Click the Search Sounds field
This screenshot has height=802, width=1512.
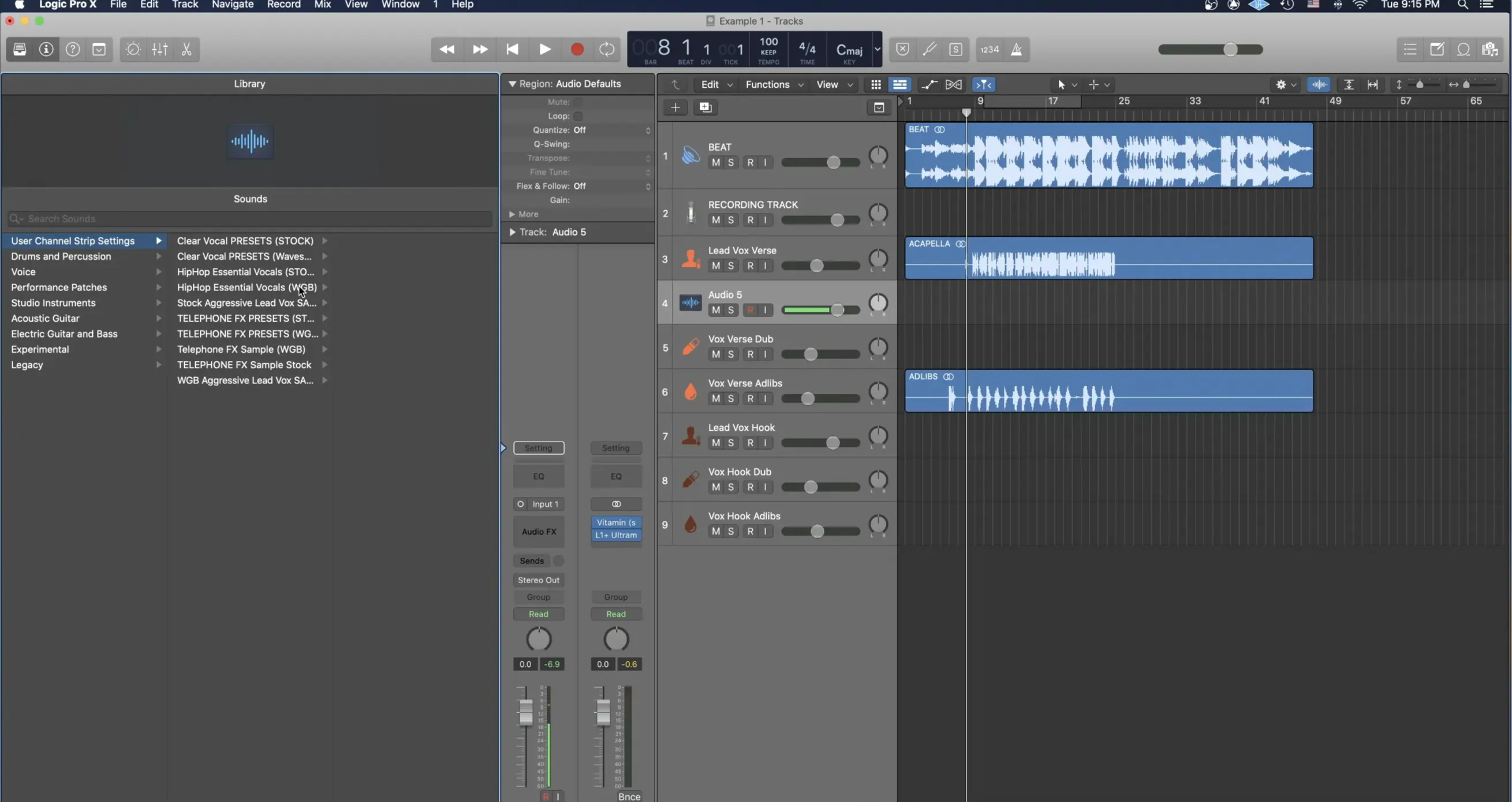click(x=250, y=219)
